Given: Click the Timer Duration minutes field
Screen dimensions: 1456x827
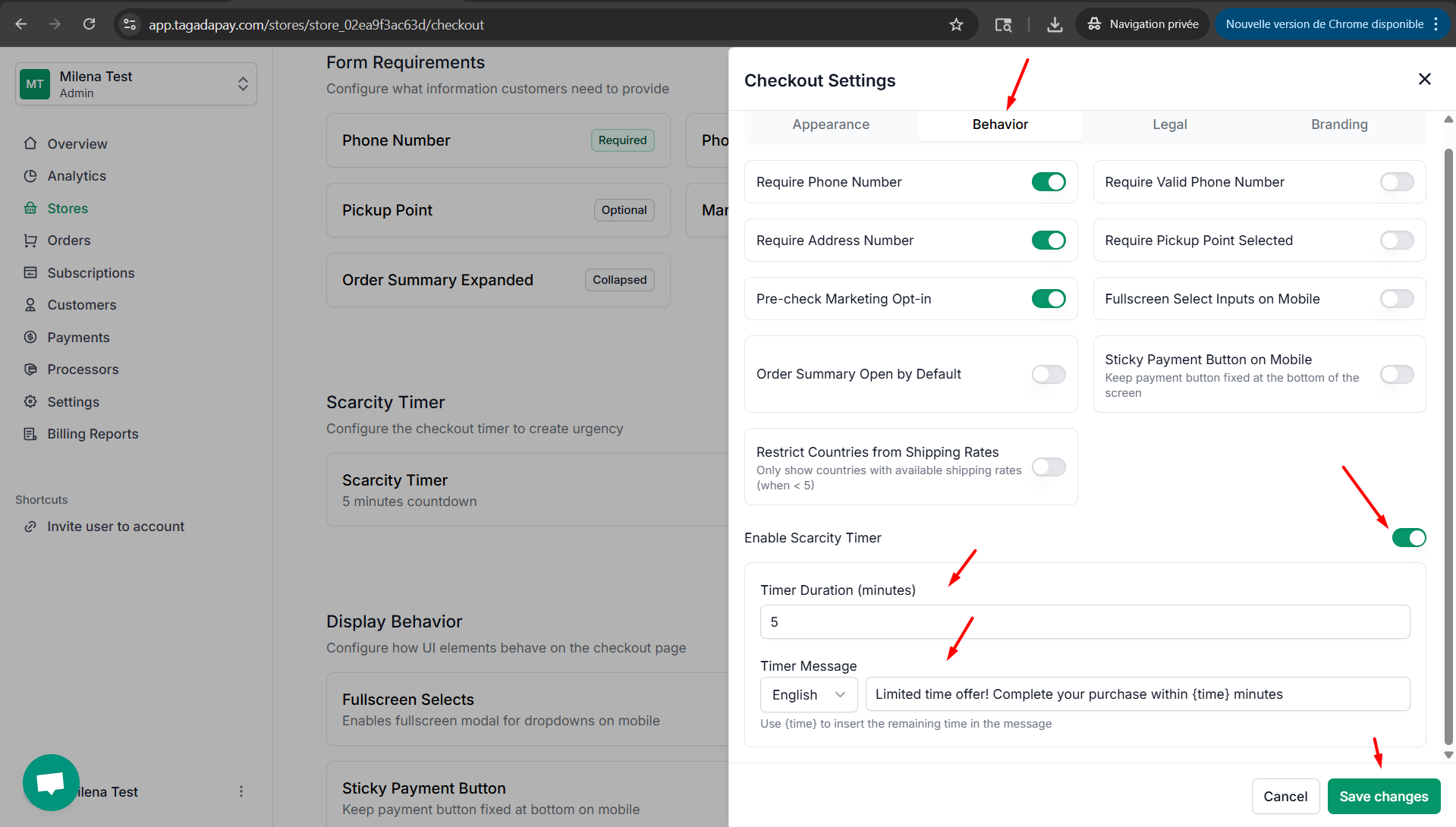Looking at the screenshot, I should [x=1084, y=622].
